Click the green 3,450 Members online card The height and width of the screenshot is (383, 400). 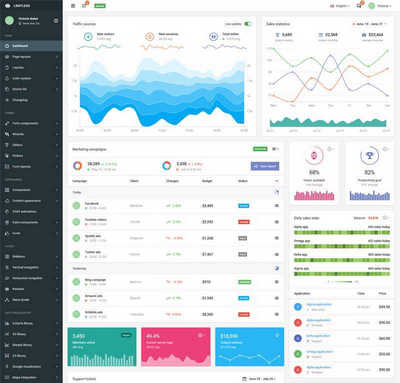(x=102, y=347)
